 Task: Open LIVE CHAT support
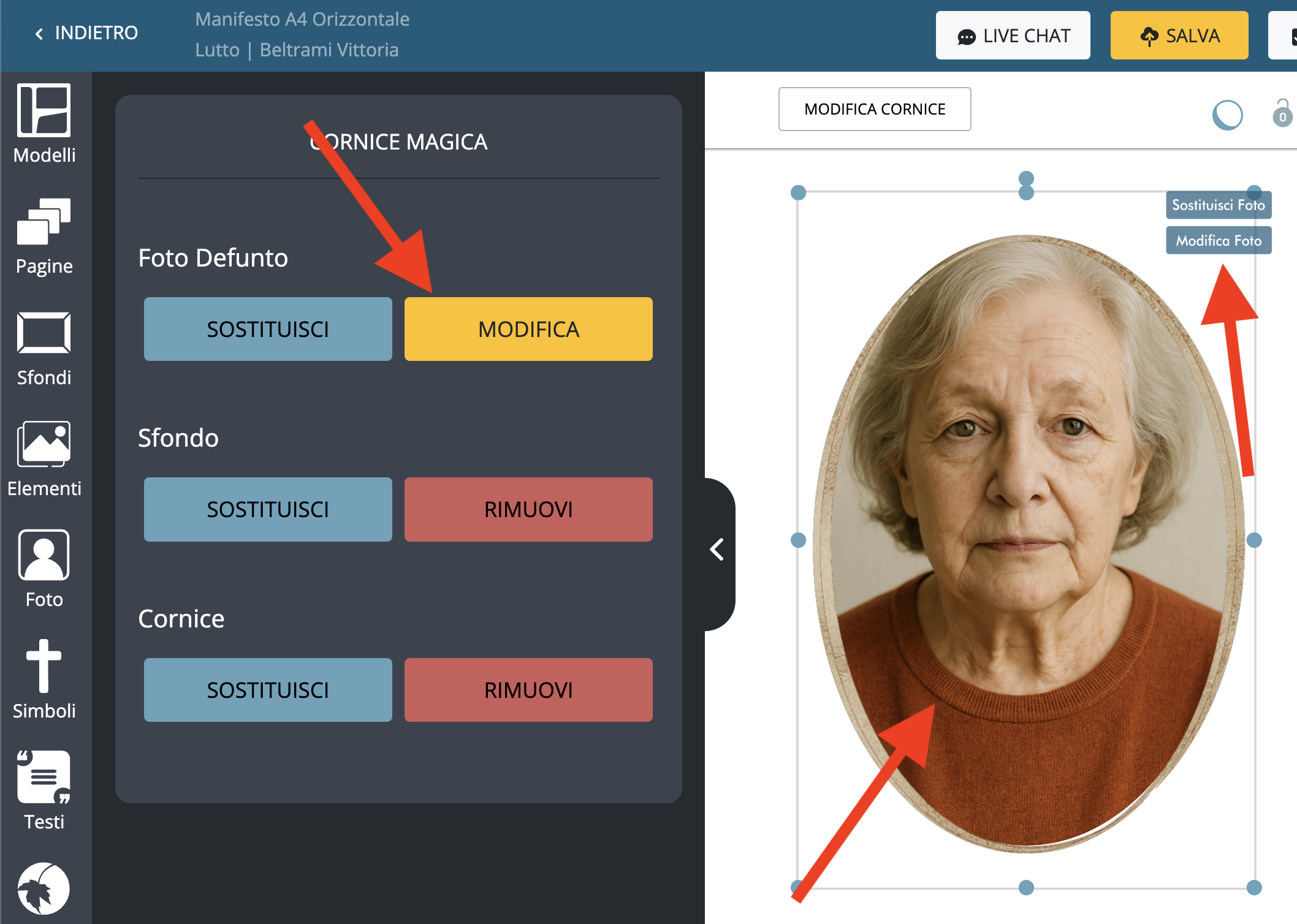tap(1013, 36)
